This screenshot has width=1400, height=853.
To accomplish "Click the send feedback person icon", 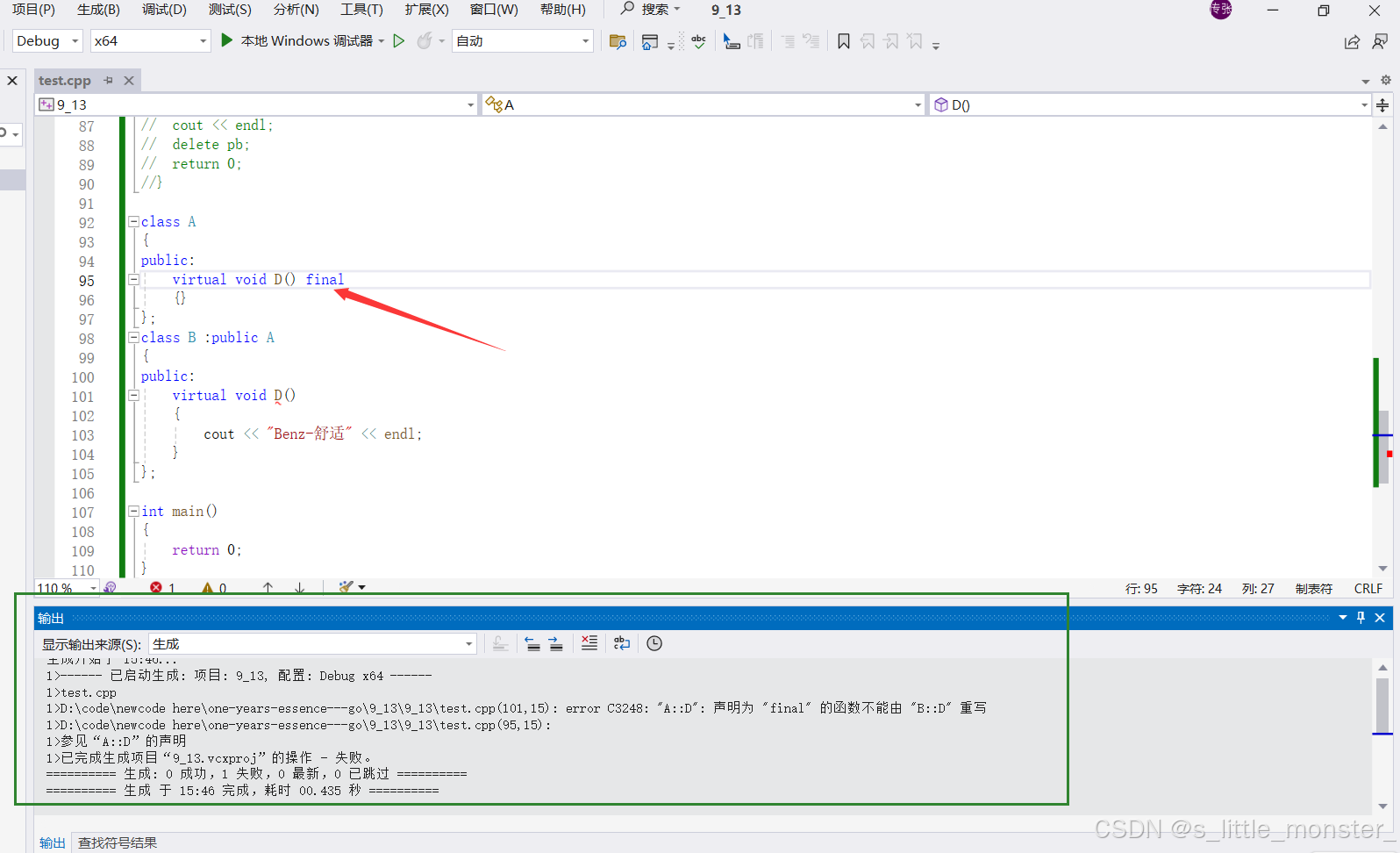I will 1380,41.
